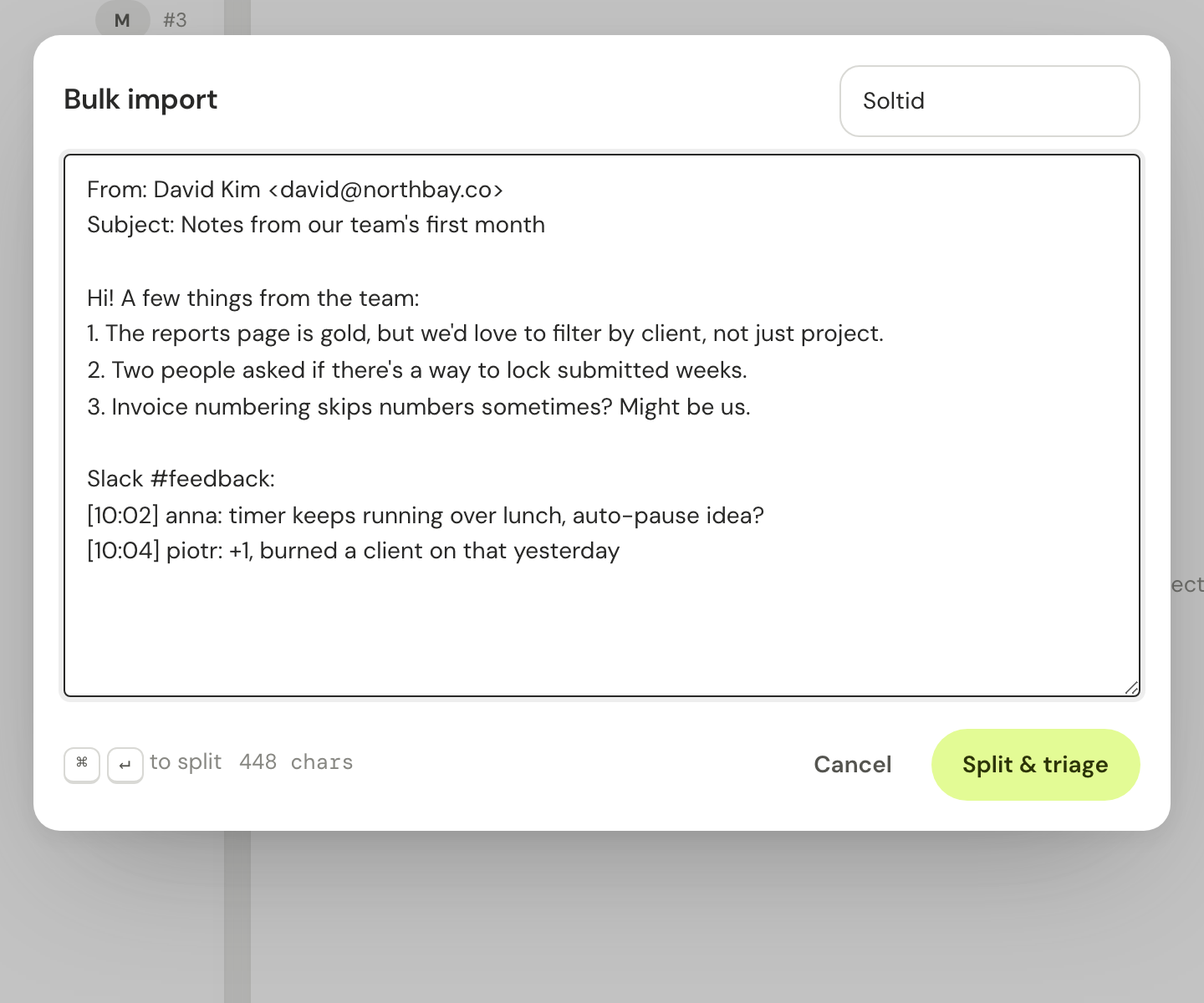
Task: Click the 'Slack #feedback:' line
Action: 181,479
